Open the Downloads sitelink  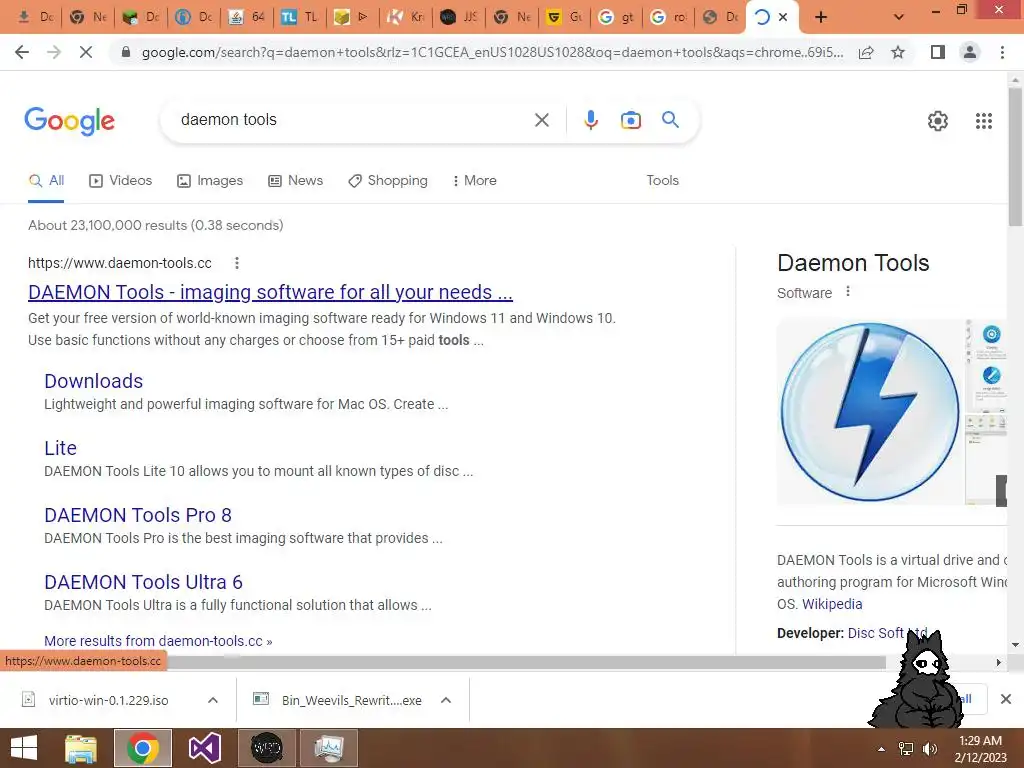tap(93, 381)
